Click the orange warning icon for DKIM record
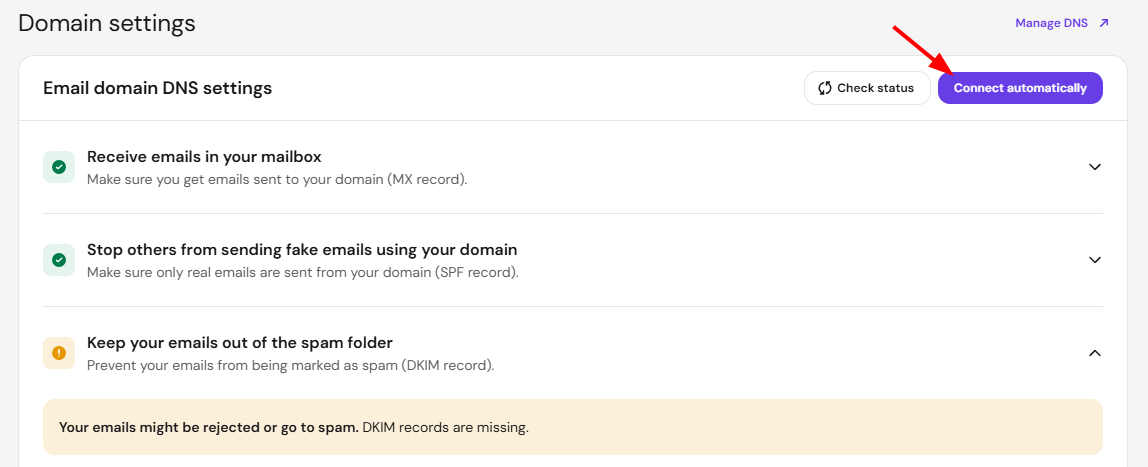 (x=59, y=353)
